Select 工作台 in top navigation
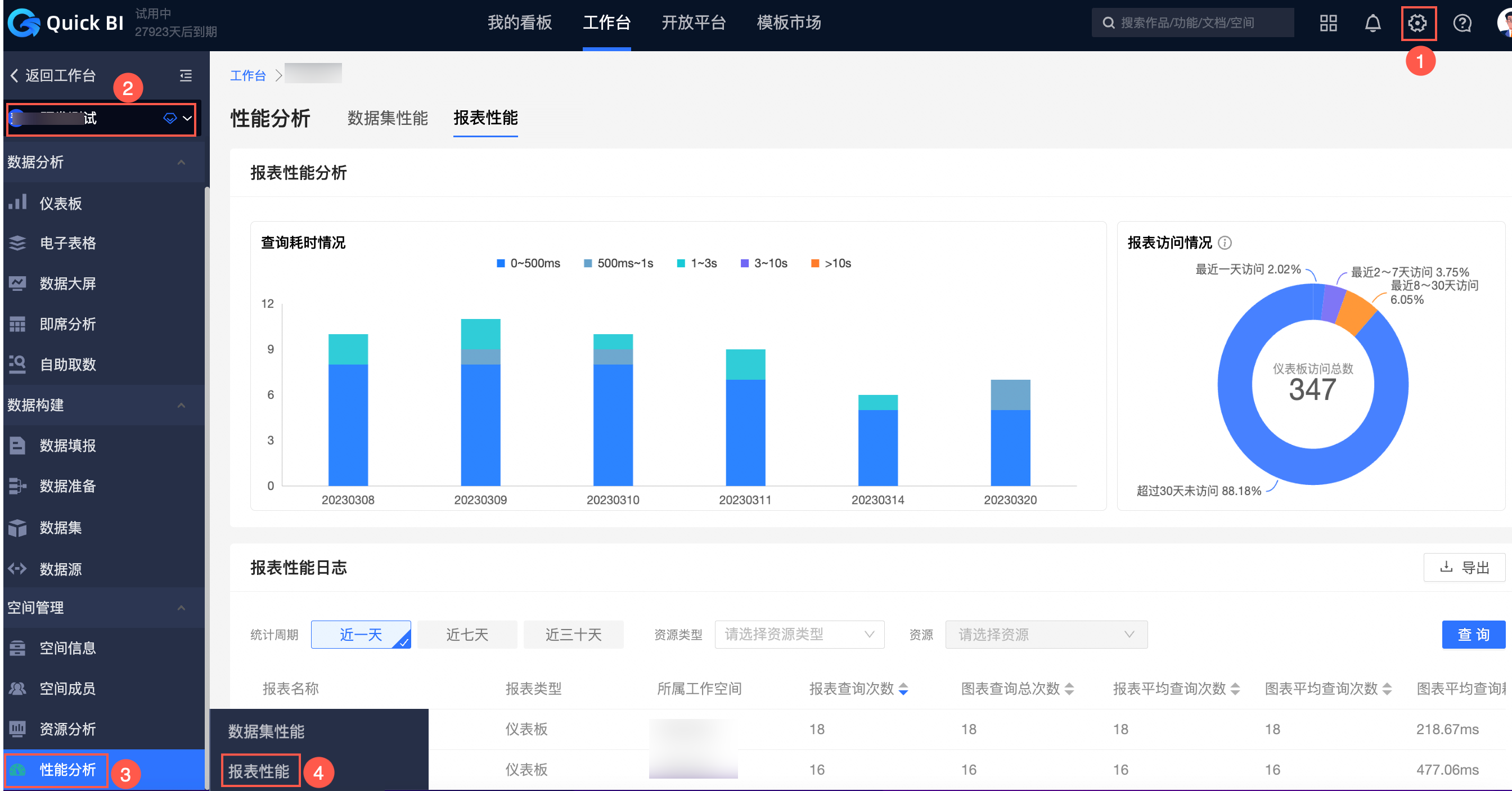Screen dimensions: 1512x791 tap(607, 23)
